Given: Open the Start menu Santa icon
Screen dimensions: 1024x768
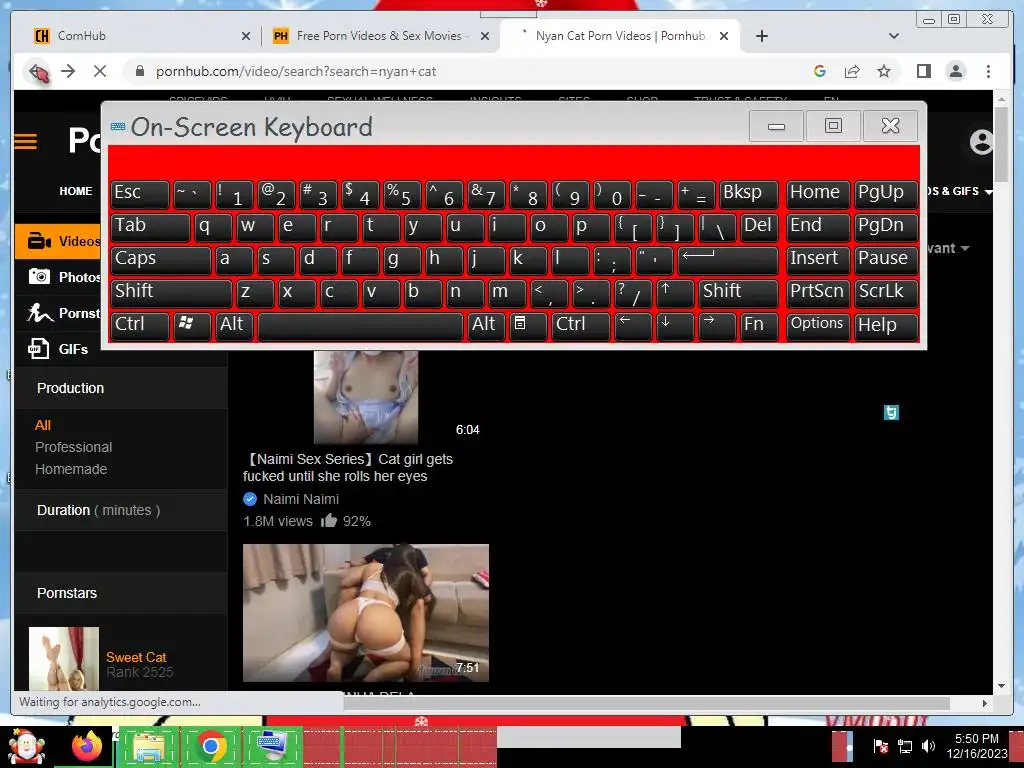Looking at the screenshot, I should pyautogui.click(x=26, y=747).
